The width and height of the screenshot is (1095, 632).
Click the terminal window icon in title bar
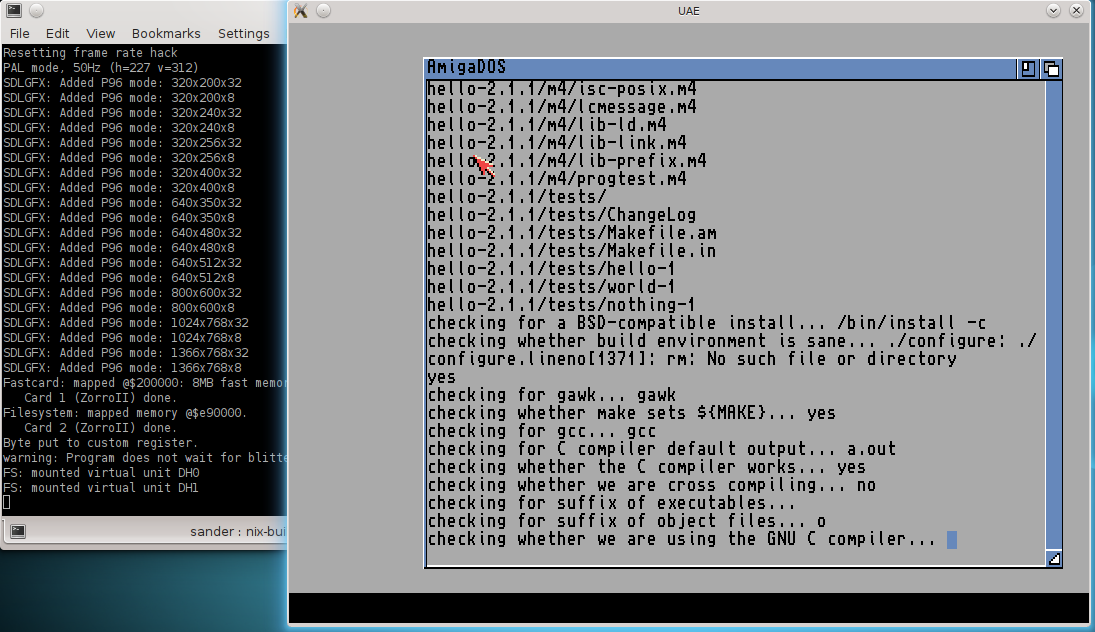pos(13,10)
